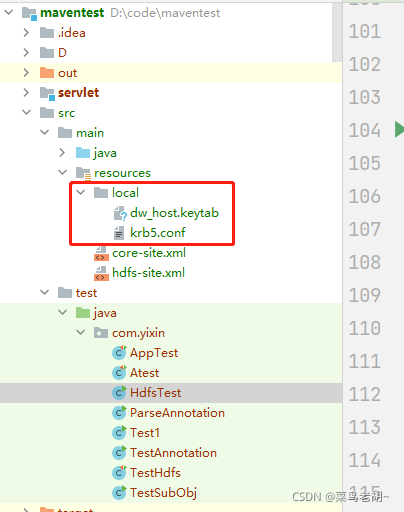Click line number 108 in the gutter
The image size is (404, 512).
tap(365, 262)
